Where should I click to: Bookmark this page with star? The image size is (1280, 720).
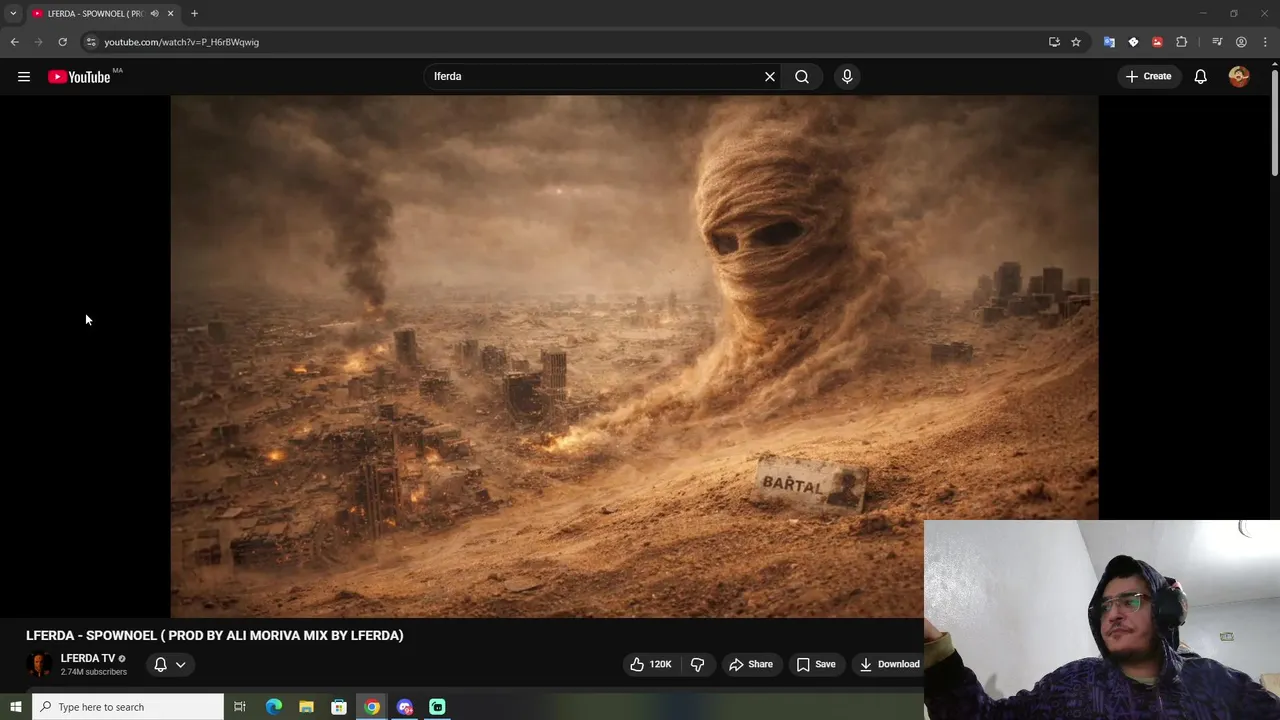[1076, 42]
